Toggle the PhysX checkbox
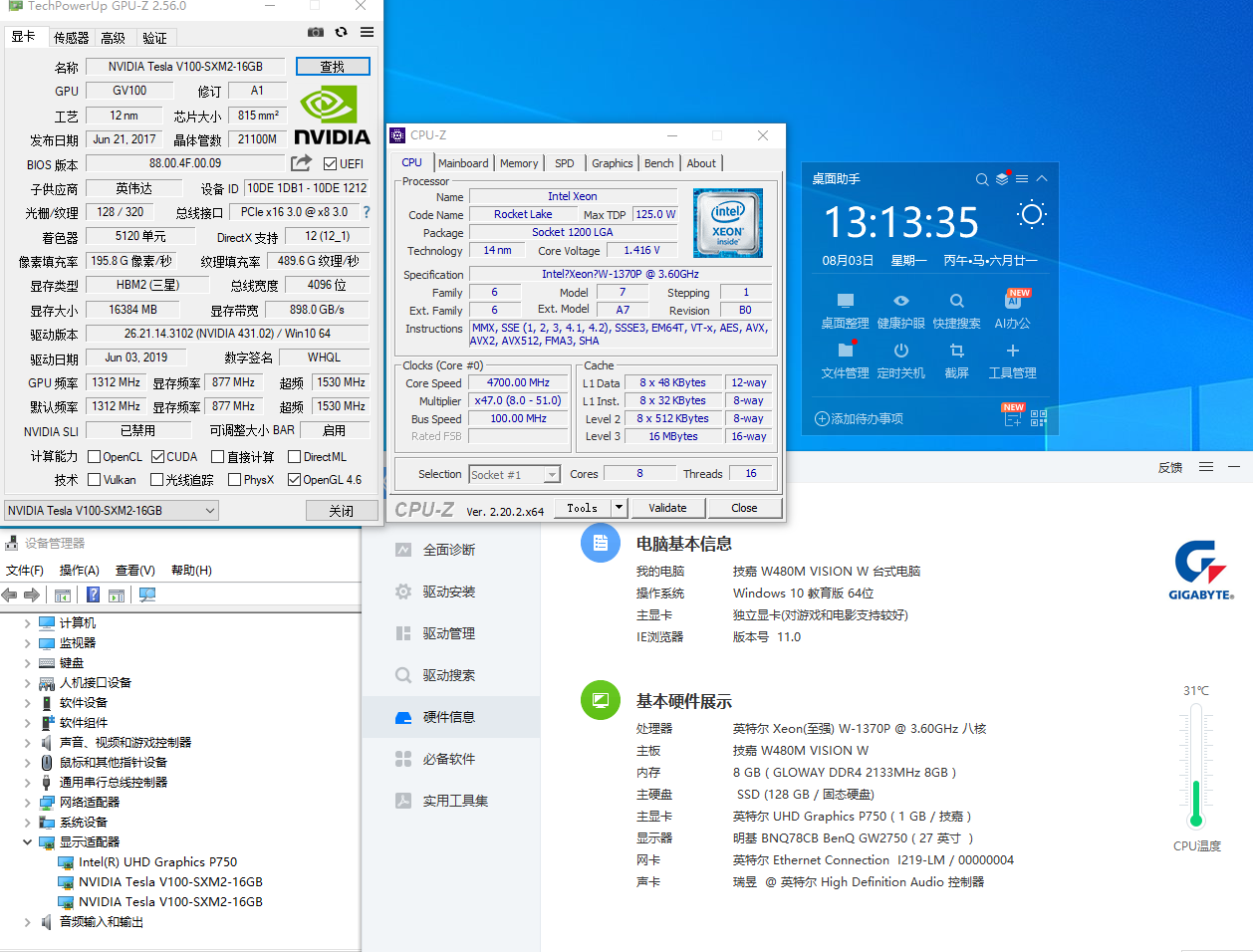The image size is (1253, 952). (234, 480)
